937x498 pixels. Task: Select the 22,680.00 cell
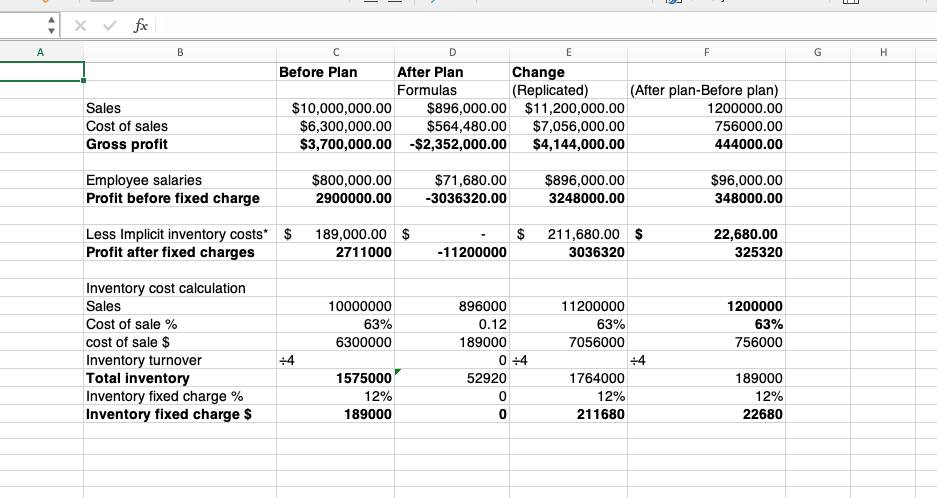(x=706, y=234)
